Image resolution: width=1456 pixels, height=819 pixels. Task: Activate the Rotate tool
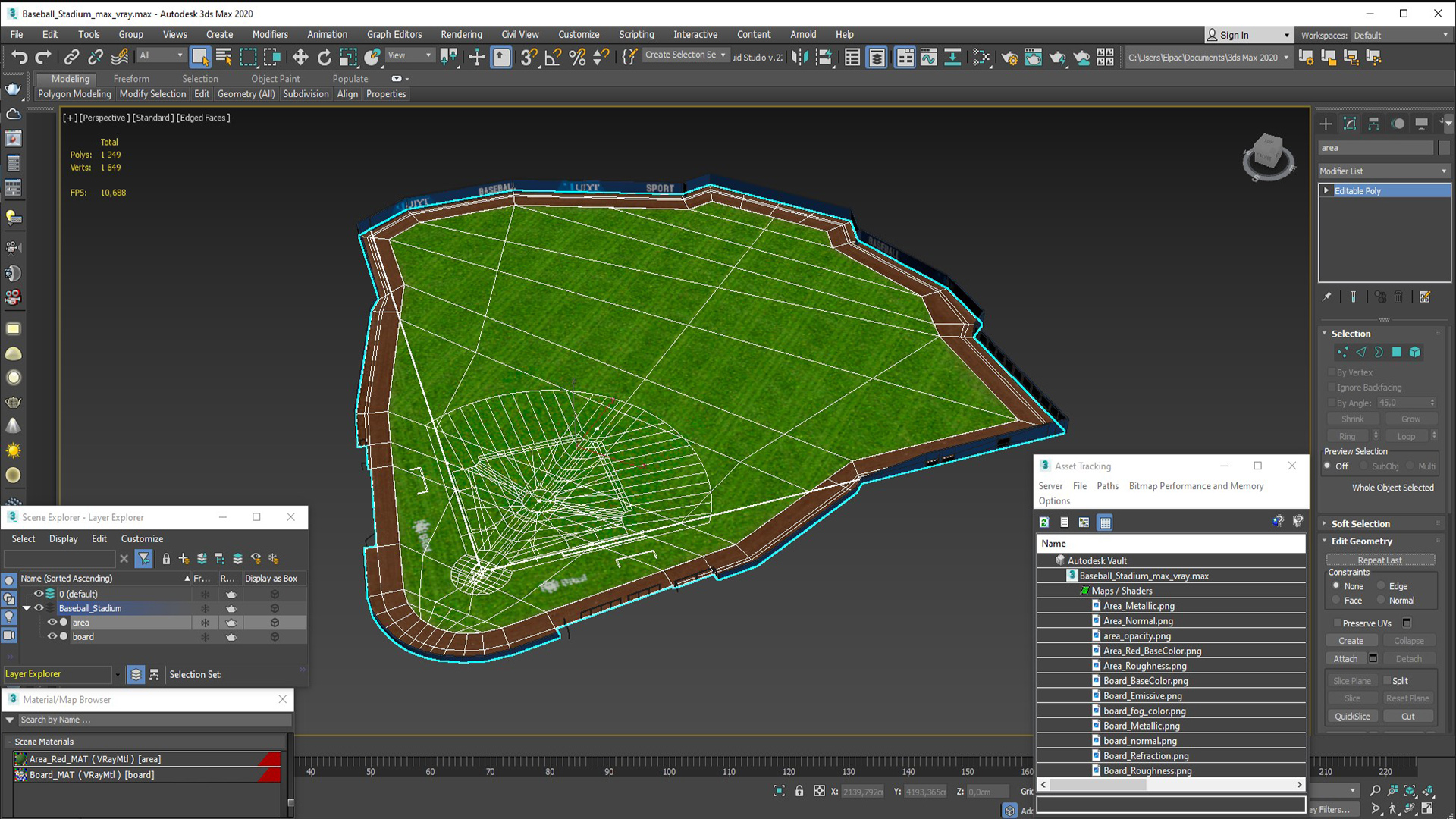tap(325, 57)
